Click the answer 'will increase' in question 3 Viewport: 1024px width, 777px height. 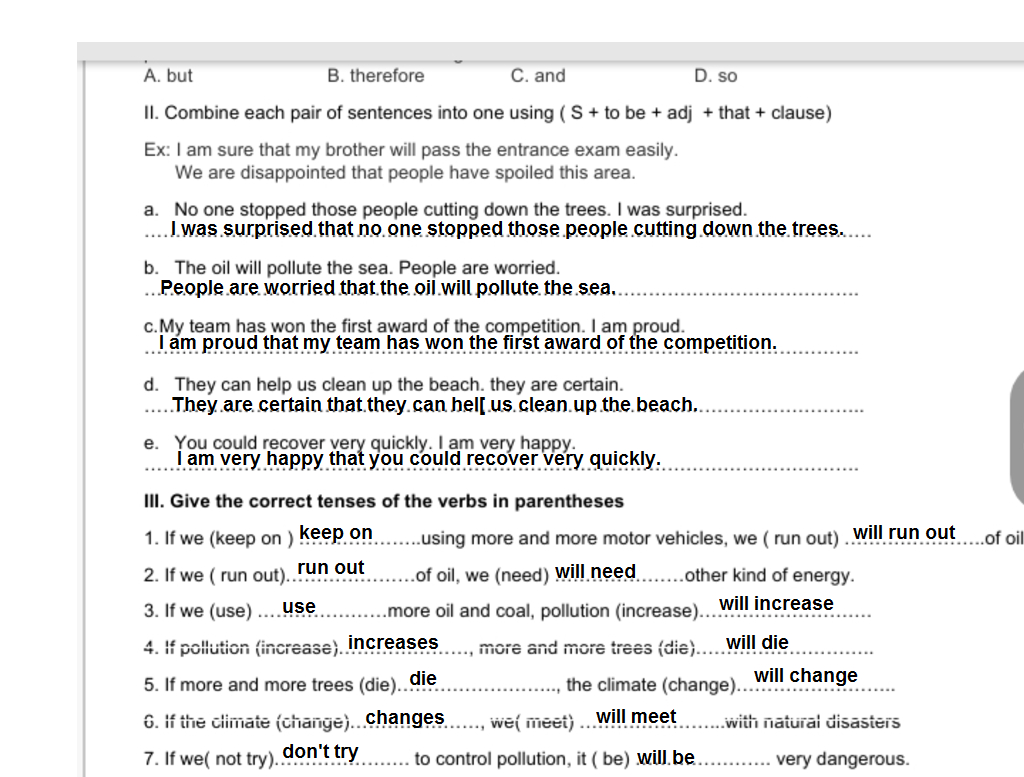tap(776, 603)
